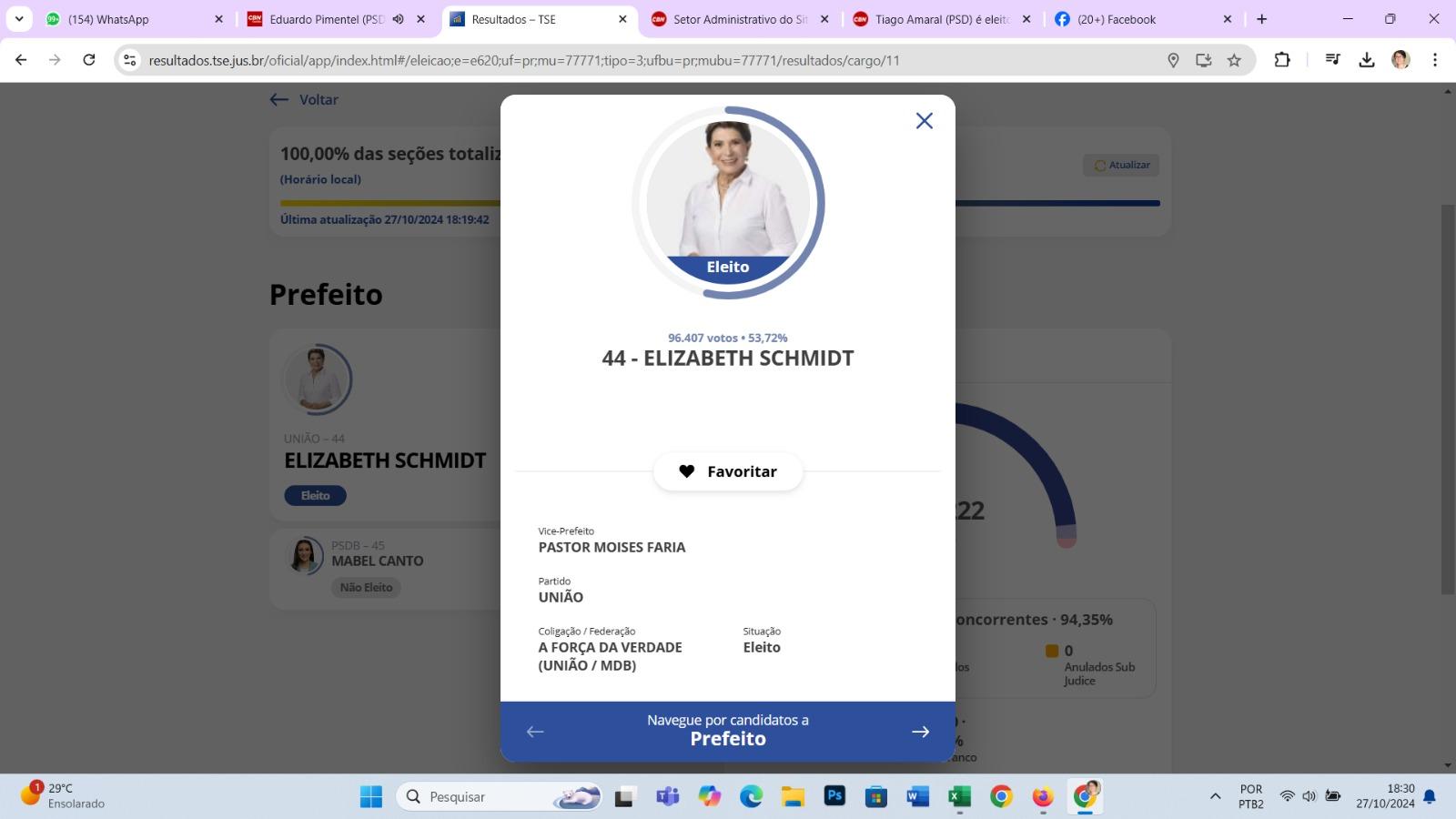Open the downloads icon in Chrome toolbar
The height and width of the screenshot is (819, 1456).
coord(1367,60)
